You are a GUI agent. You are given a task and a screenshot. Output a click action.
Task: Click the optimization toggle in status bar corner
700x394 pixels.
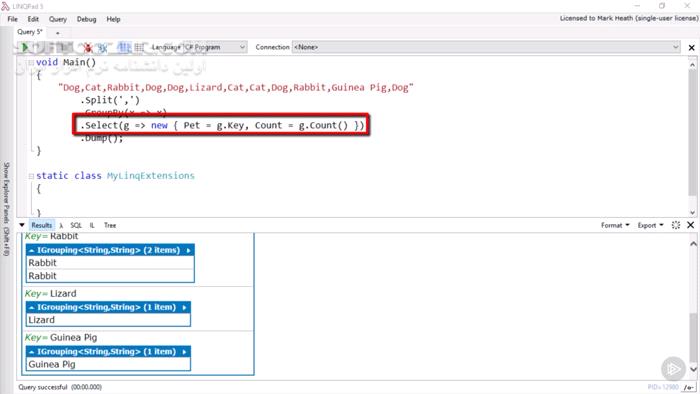[688, 387]
